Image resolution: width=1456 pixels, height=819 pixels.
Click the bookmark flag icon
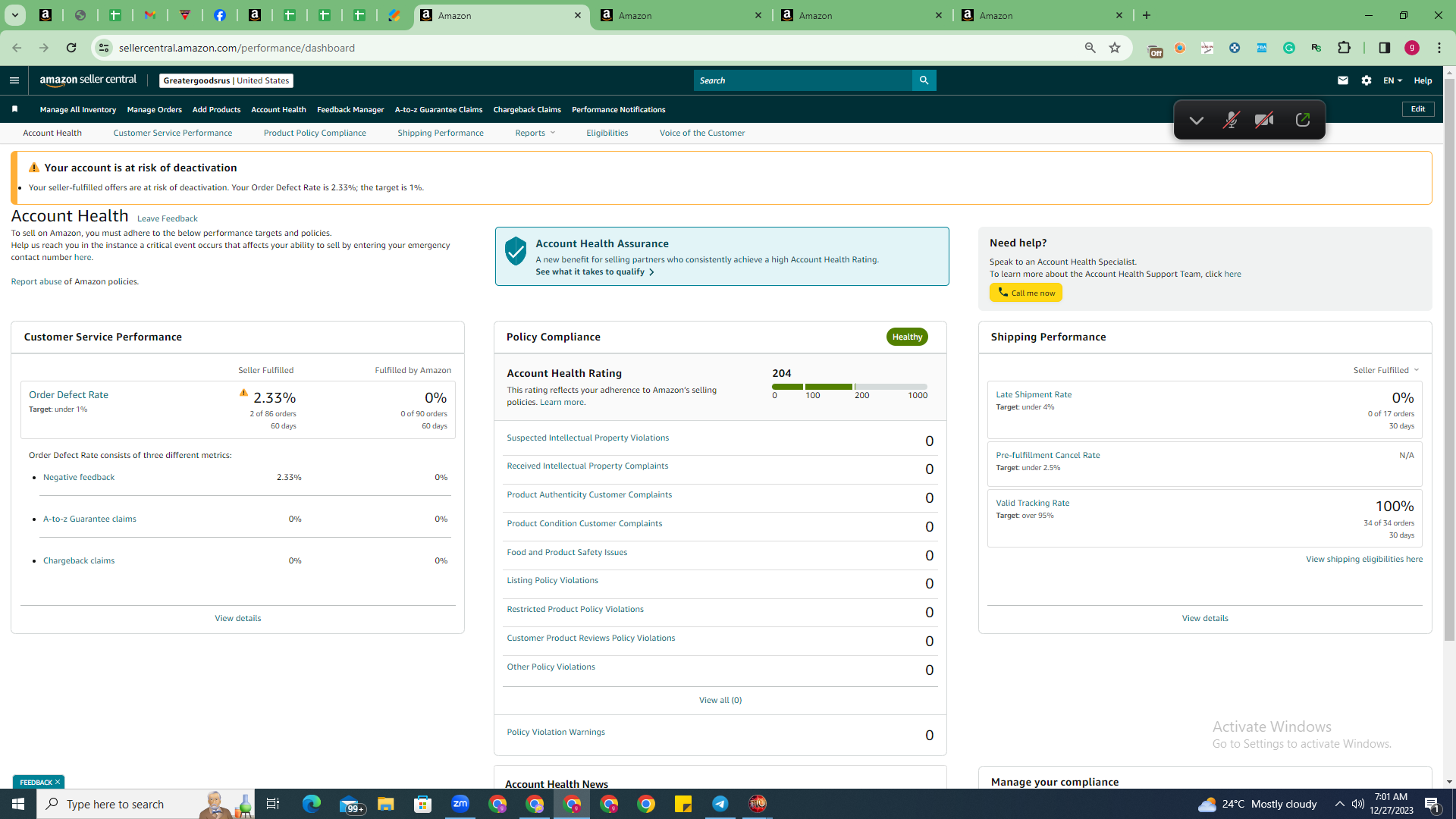15,109
